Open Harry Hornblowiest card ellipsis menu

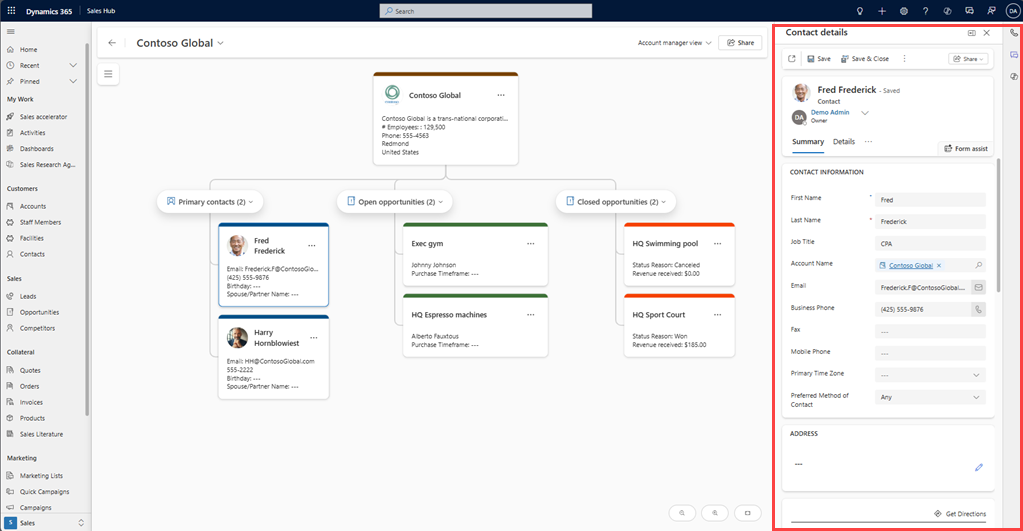pos(314,338)
